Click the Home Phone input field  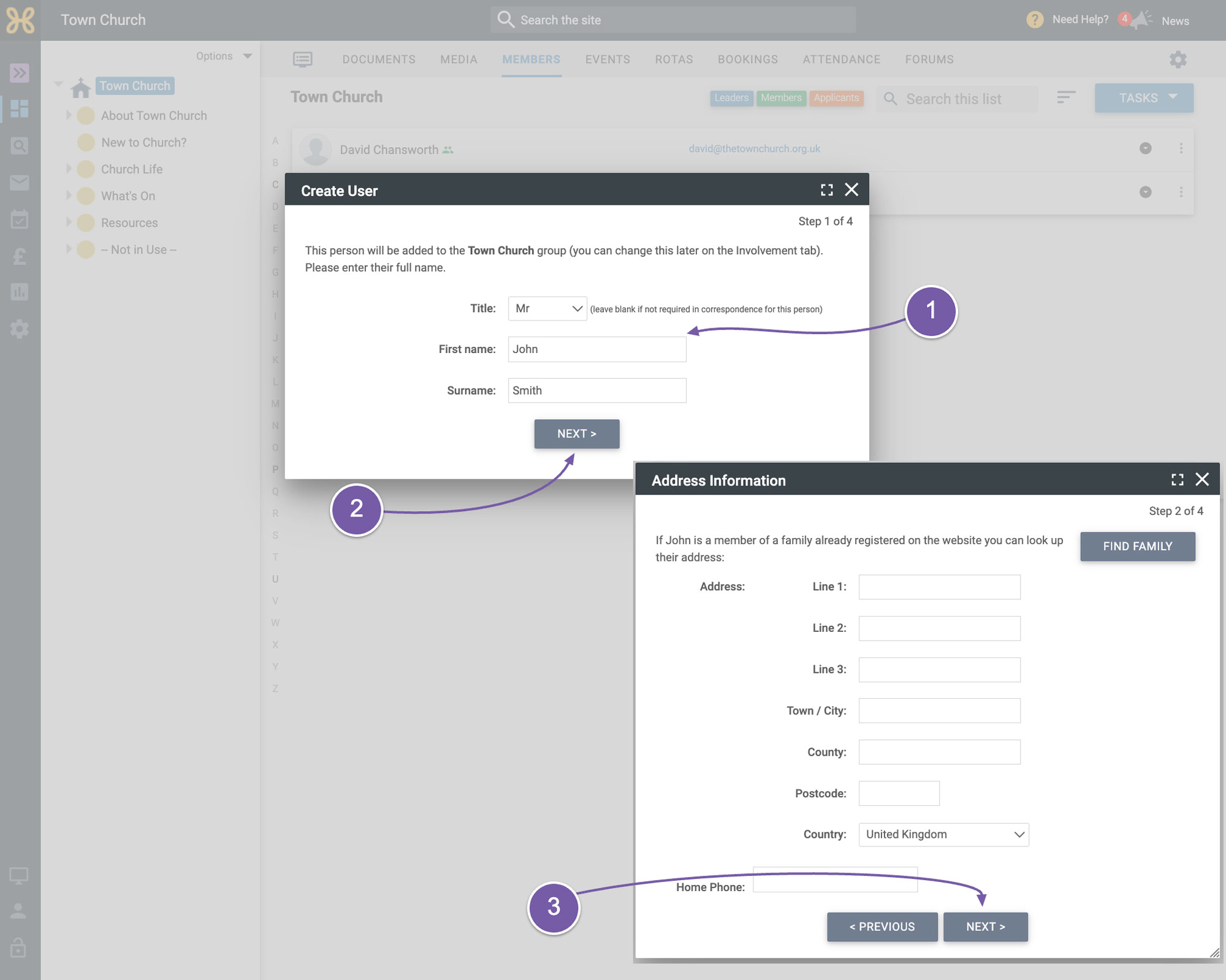(835, 880)
